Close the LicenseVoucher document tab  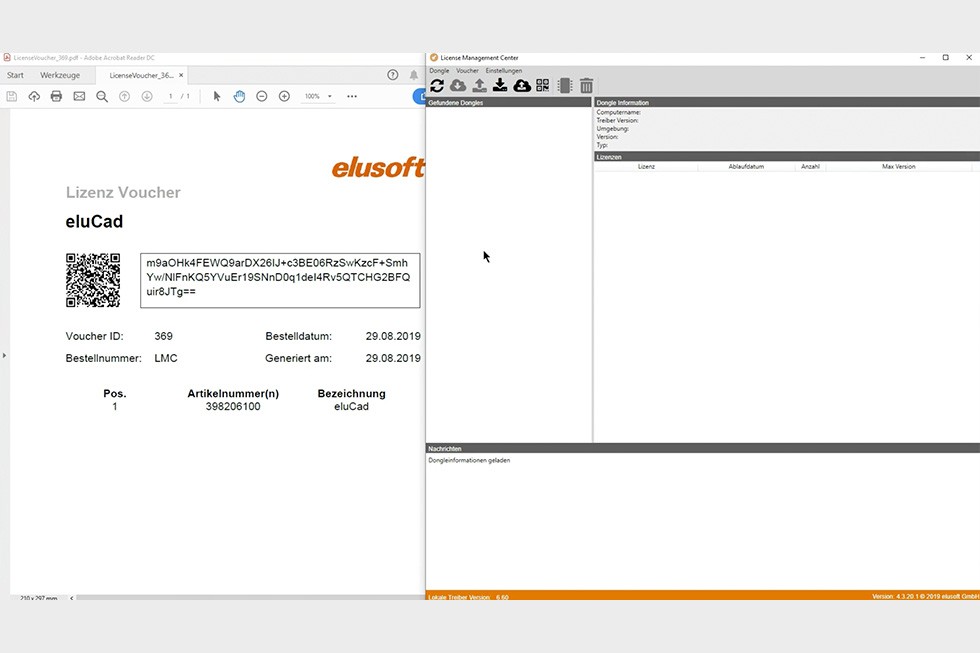[181, 75]
